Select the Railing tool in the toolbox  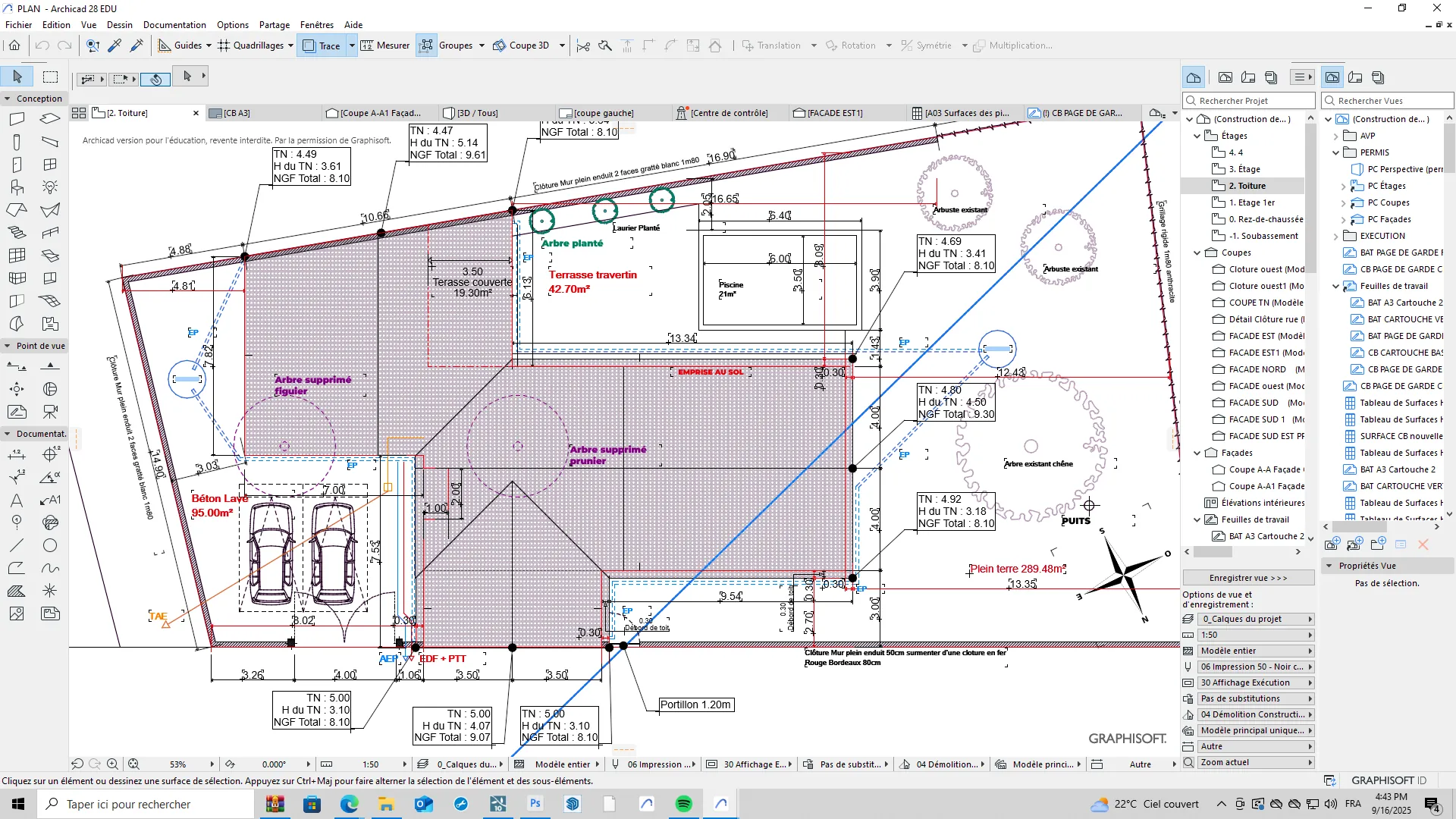pos(50,233)
